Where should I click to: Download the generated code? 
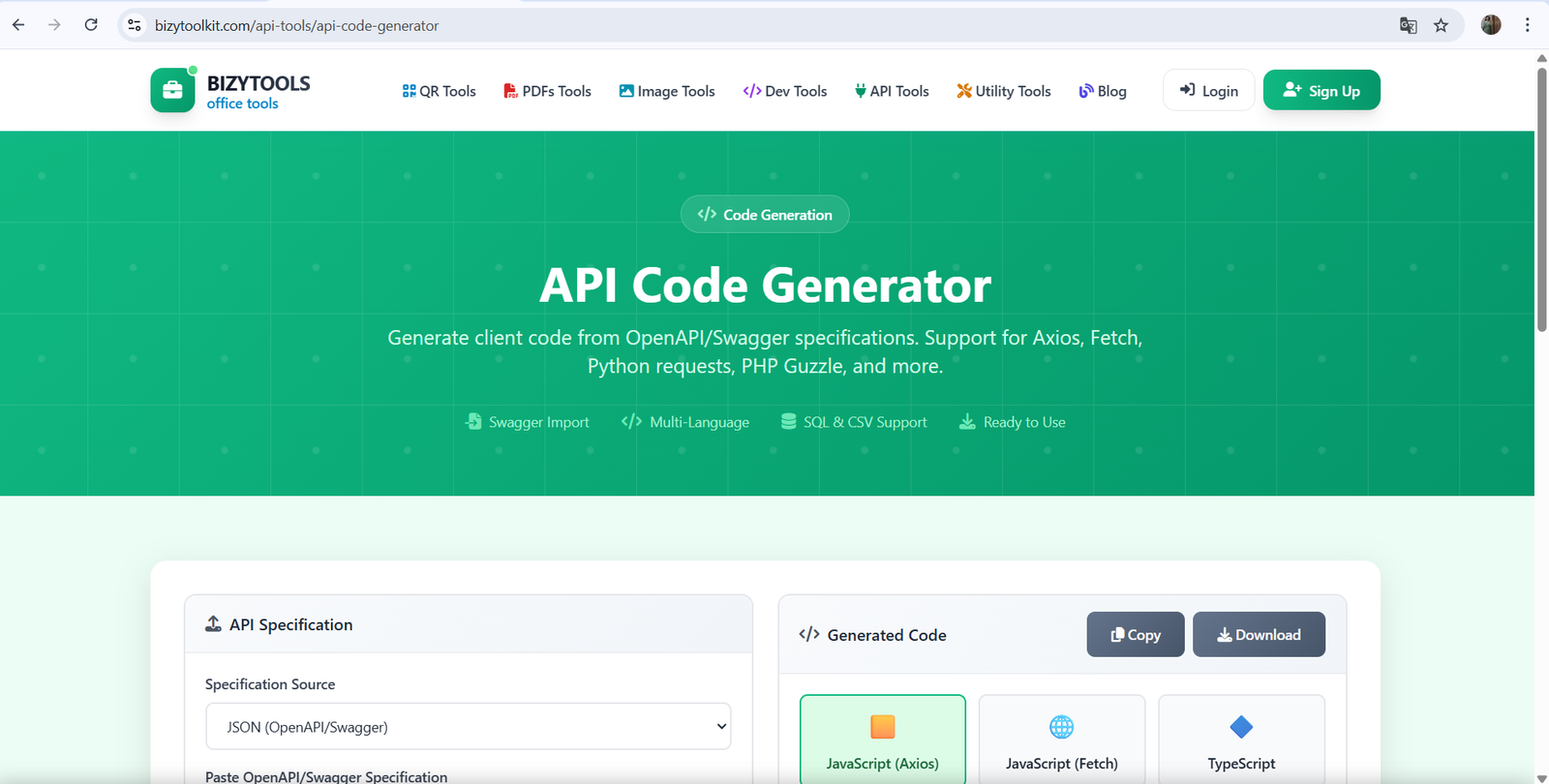(x=1259, y=634)
